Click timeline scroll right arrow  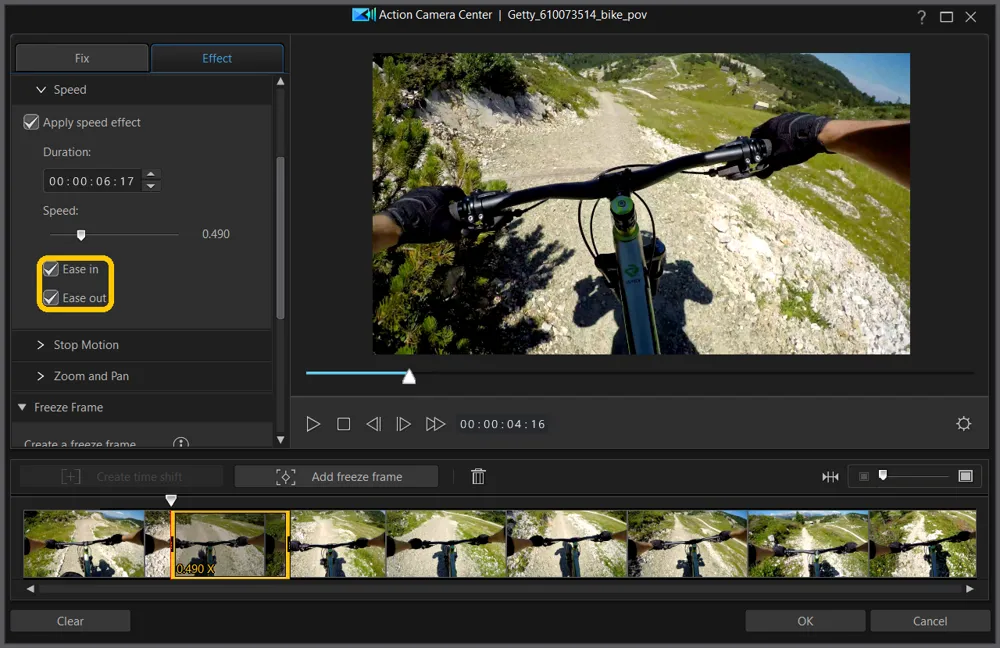coord(970,589)
